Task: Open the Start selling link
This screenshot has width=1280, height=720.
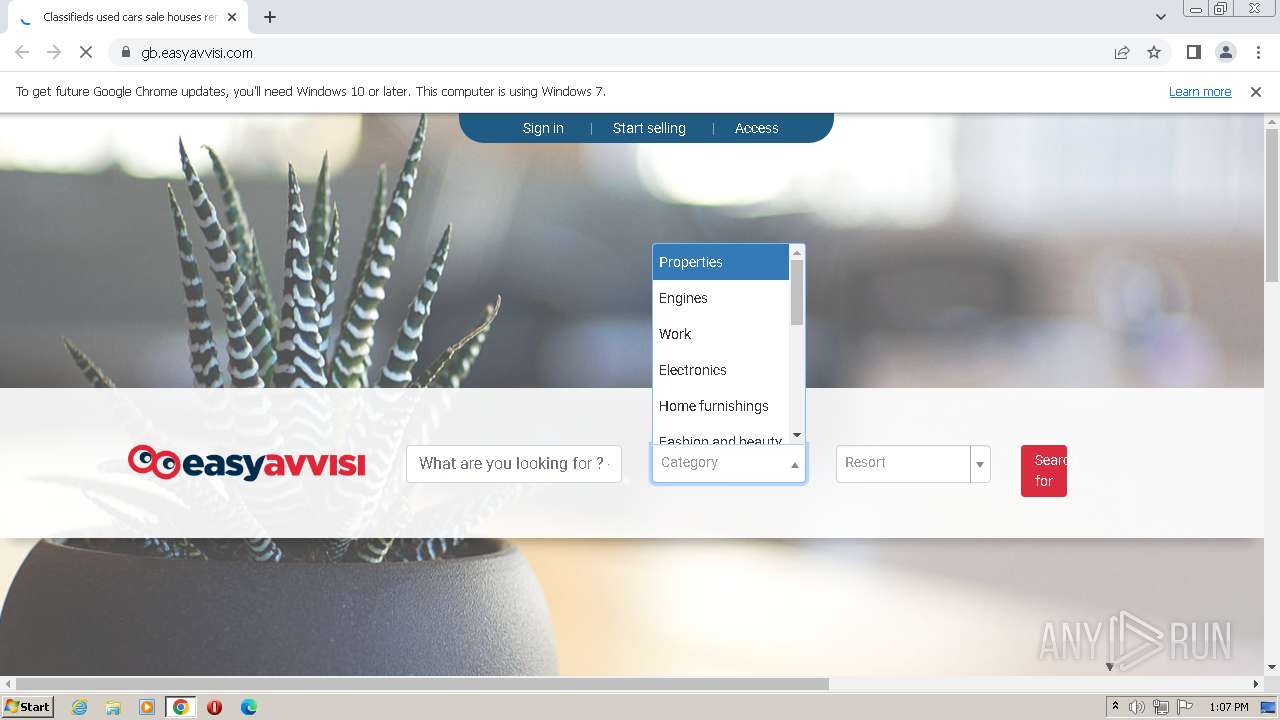Action: tap(649, 128)
